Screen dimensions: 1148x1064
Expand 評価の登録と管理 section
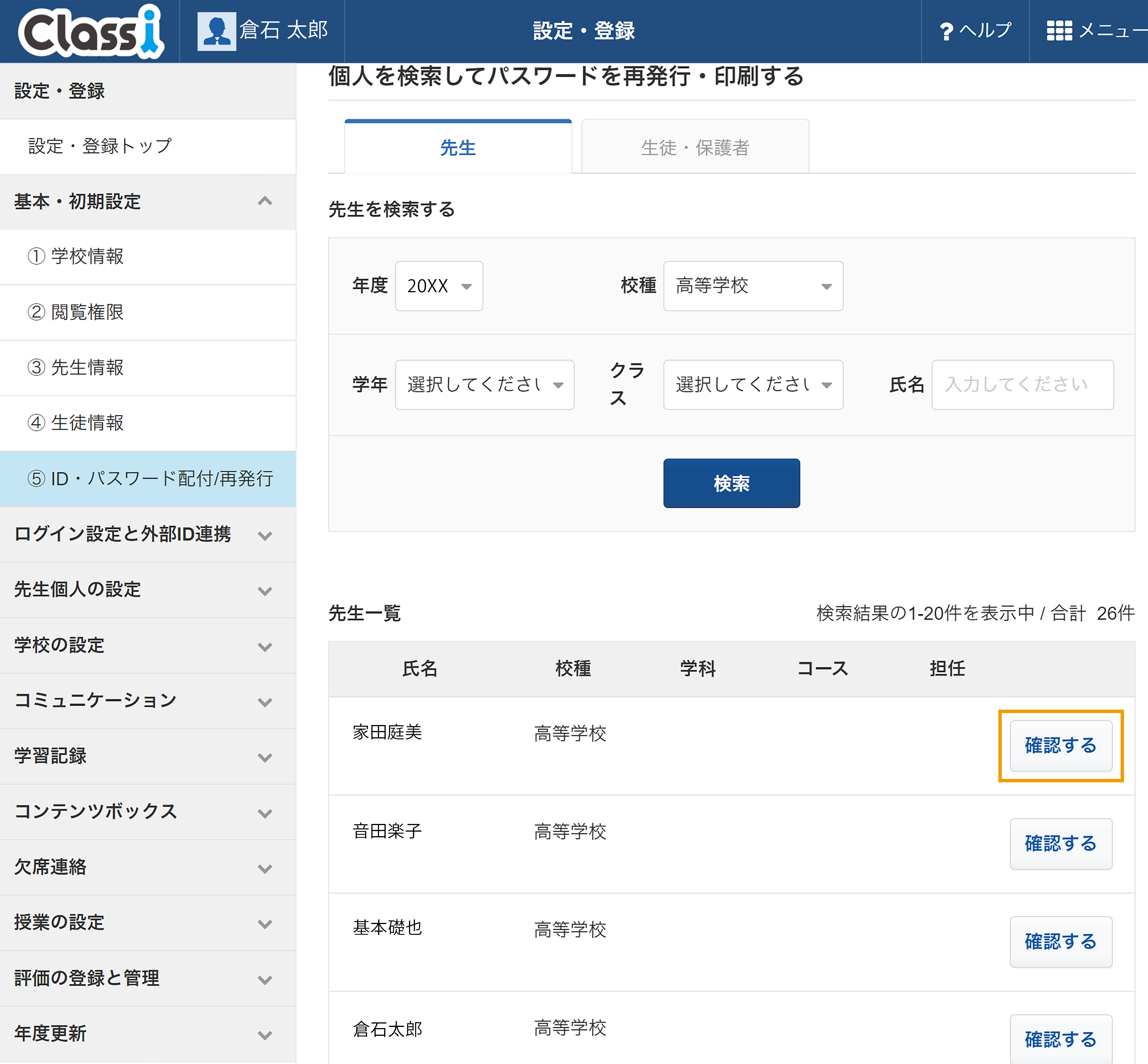pos(148,978)
